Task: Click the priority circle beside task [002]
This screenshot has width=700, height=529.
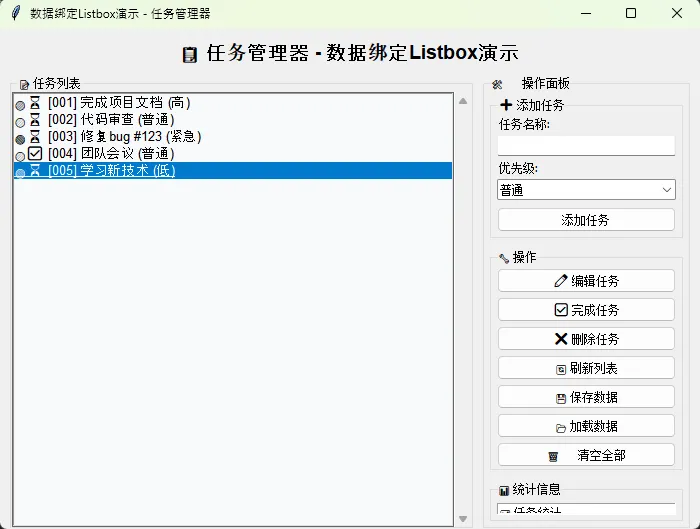Action: pos(20,122)
